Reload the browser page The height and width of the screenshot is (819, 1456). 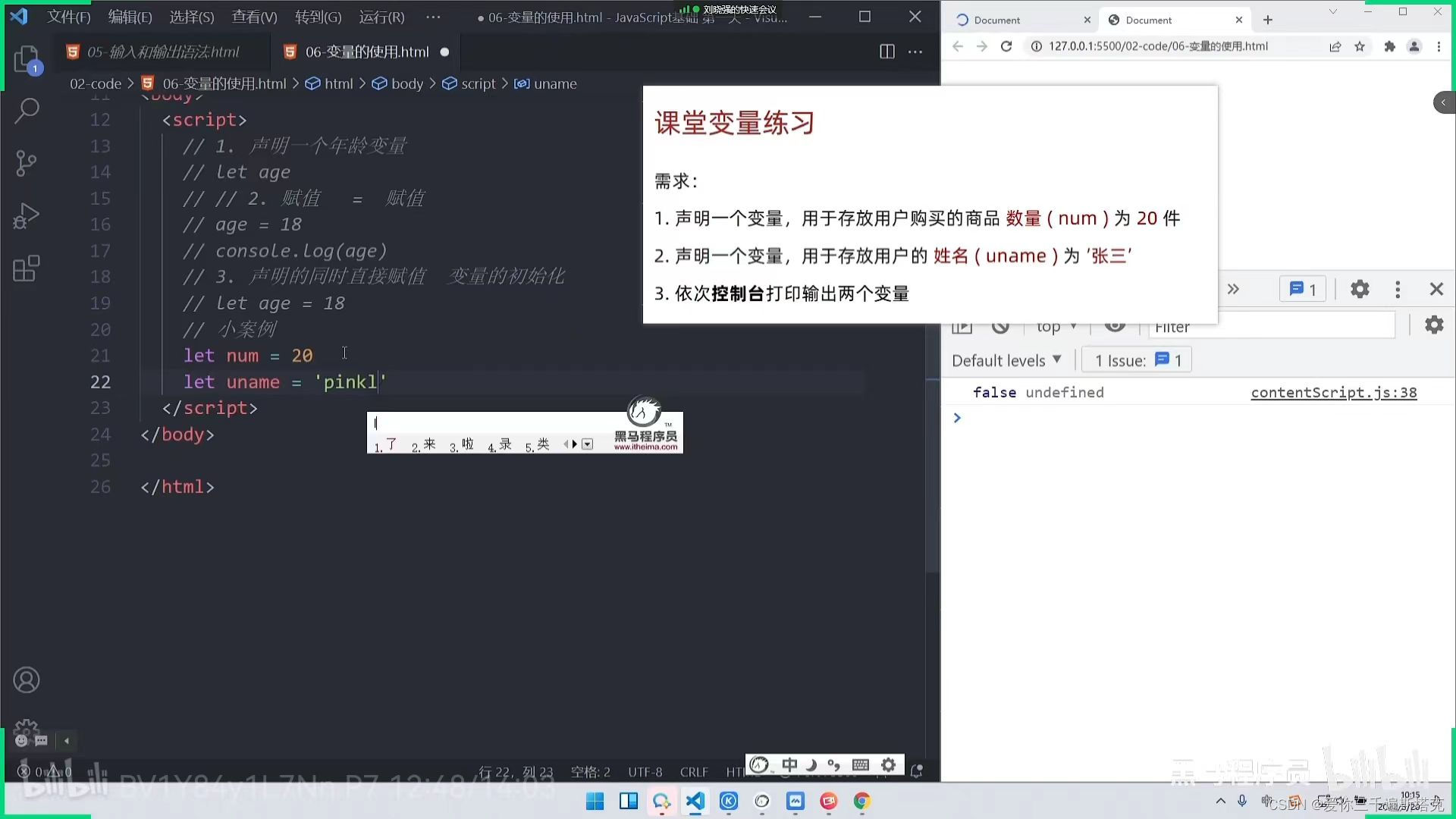coord(1006,46)
